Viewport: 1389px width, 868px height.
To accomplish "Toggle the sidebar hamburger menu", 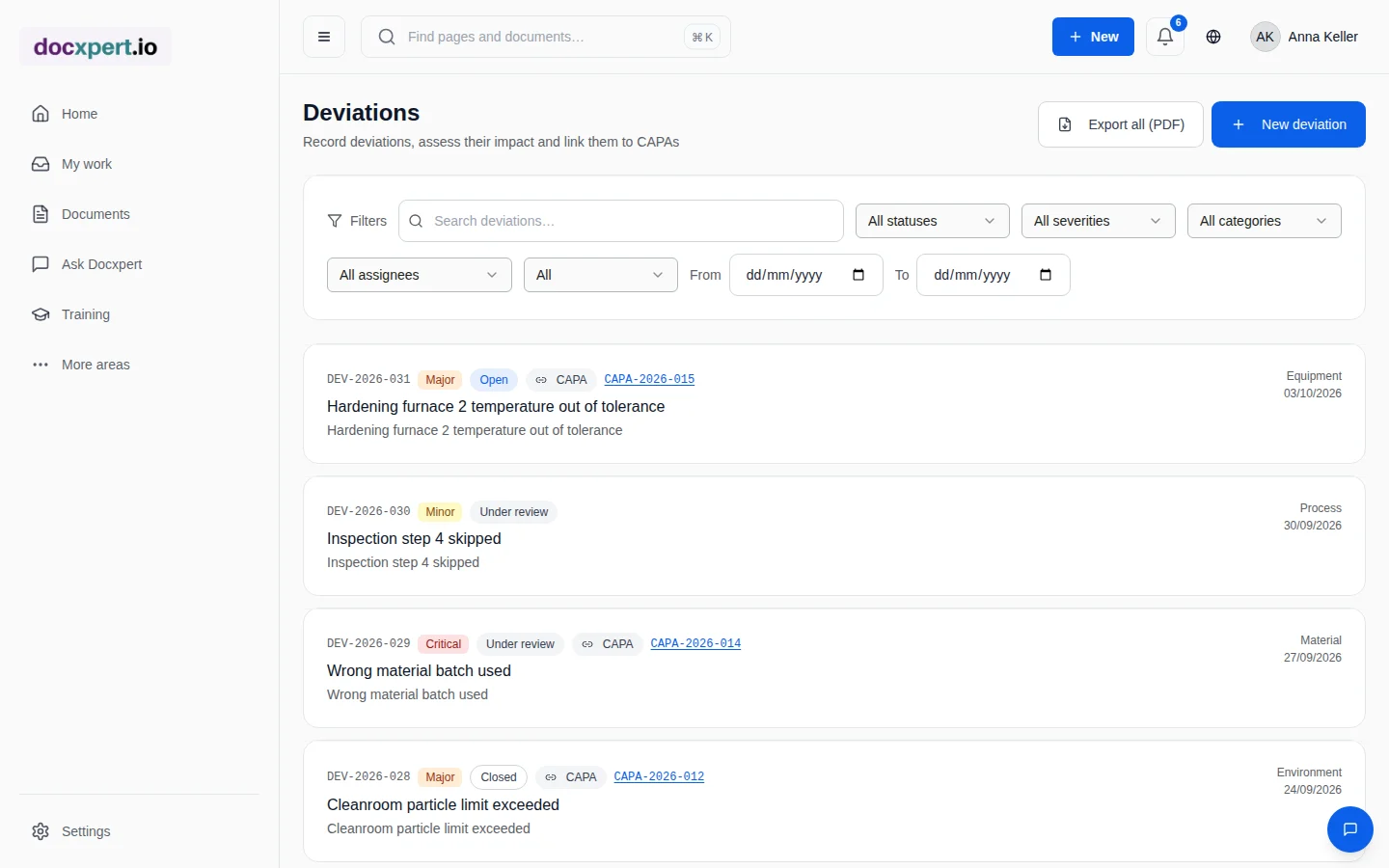I will pyautogui.click(x=324, y=37).
